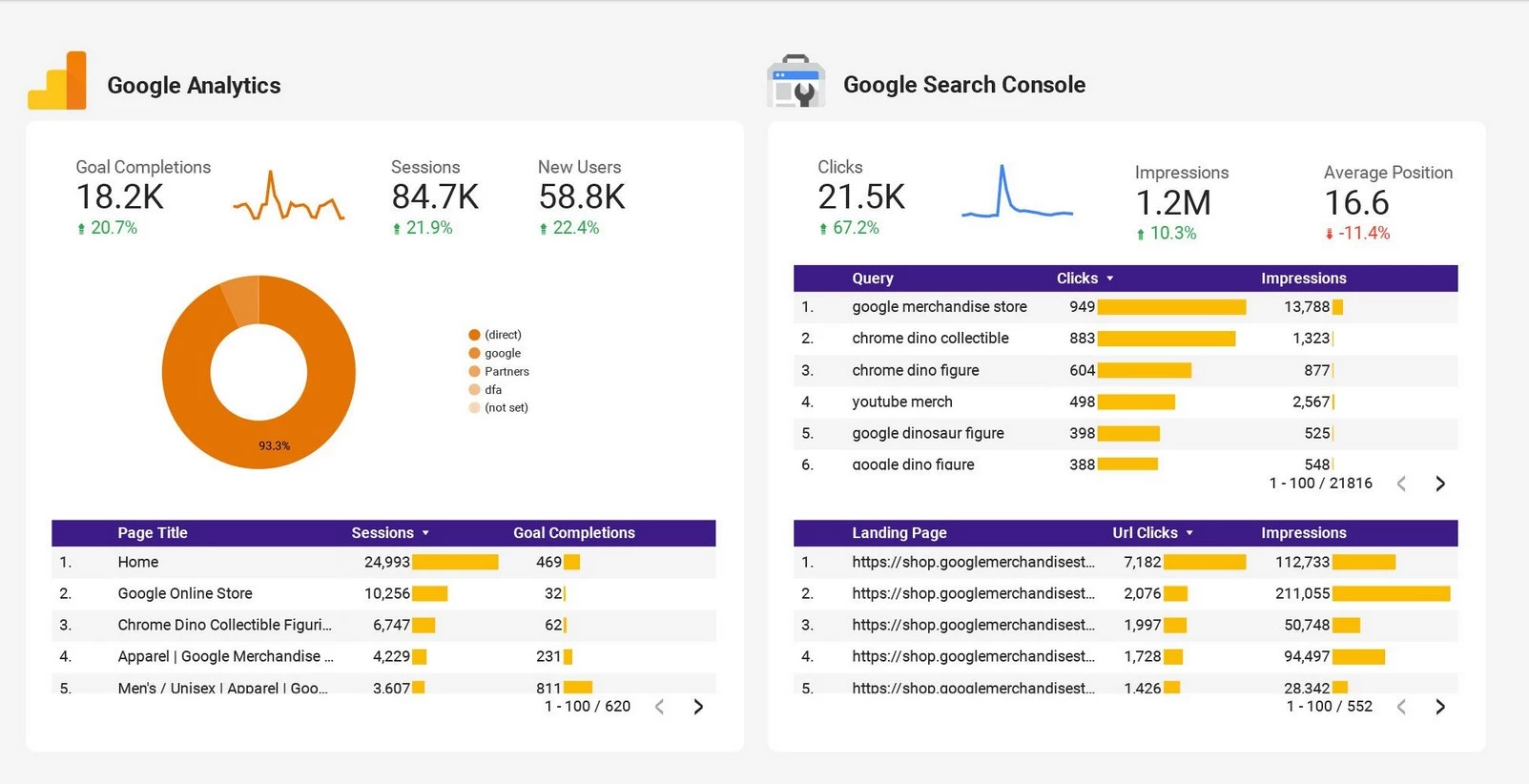Click the (direct) legend color dot
Viewport: 1529px width, 784px height.
[474, 335]
